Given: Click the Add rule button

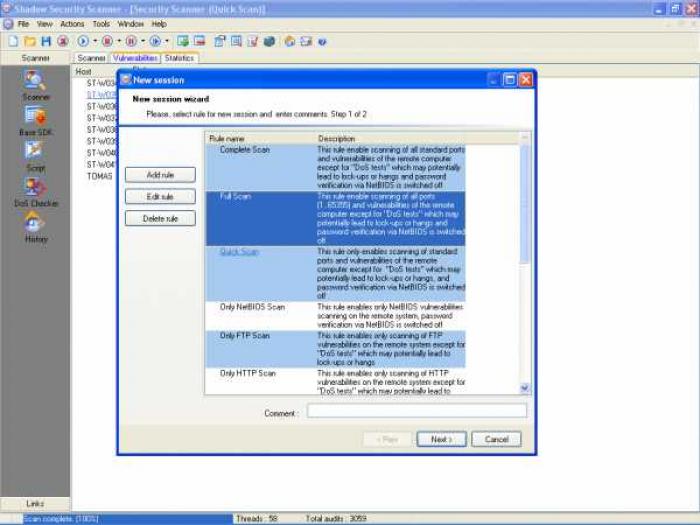Looking at the screenshot, I should pos(160,175).
